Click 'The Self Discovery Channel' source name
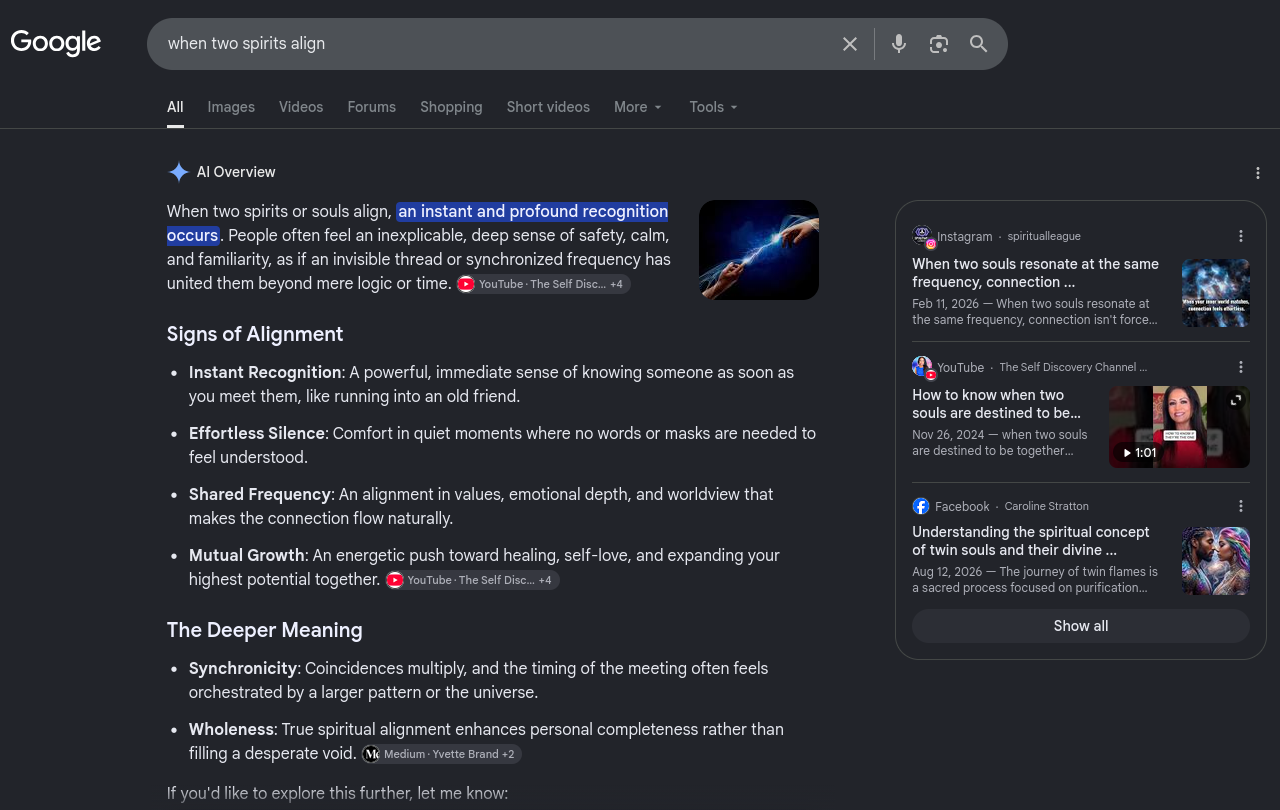Image resolution: width=1280 pixels, height=810 pixels. click(x=1073, y=368)
